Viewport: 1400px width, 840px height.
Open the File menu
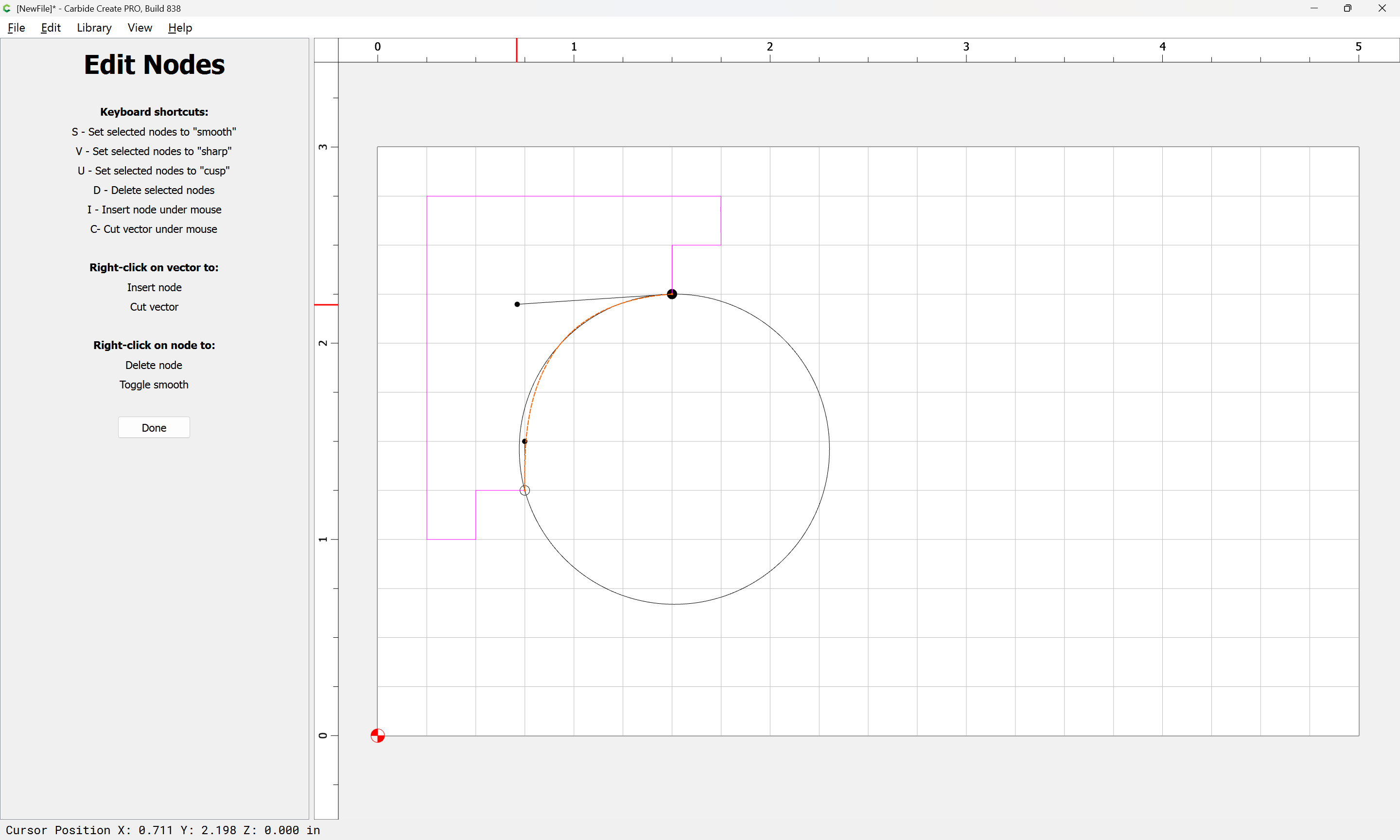16,28
